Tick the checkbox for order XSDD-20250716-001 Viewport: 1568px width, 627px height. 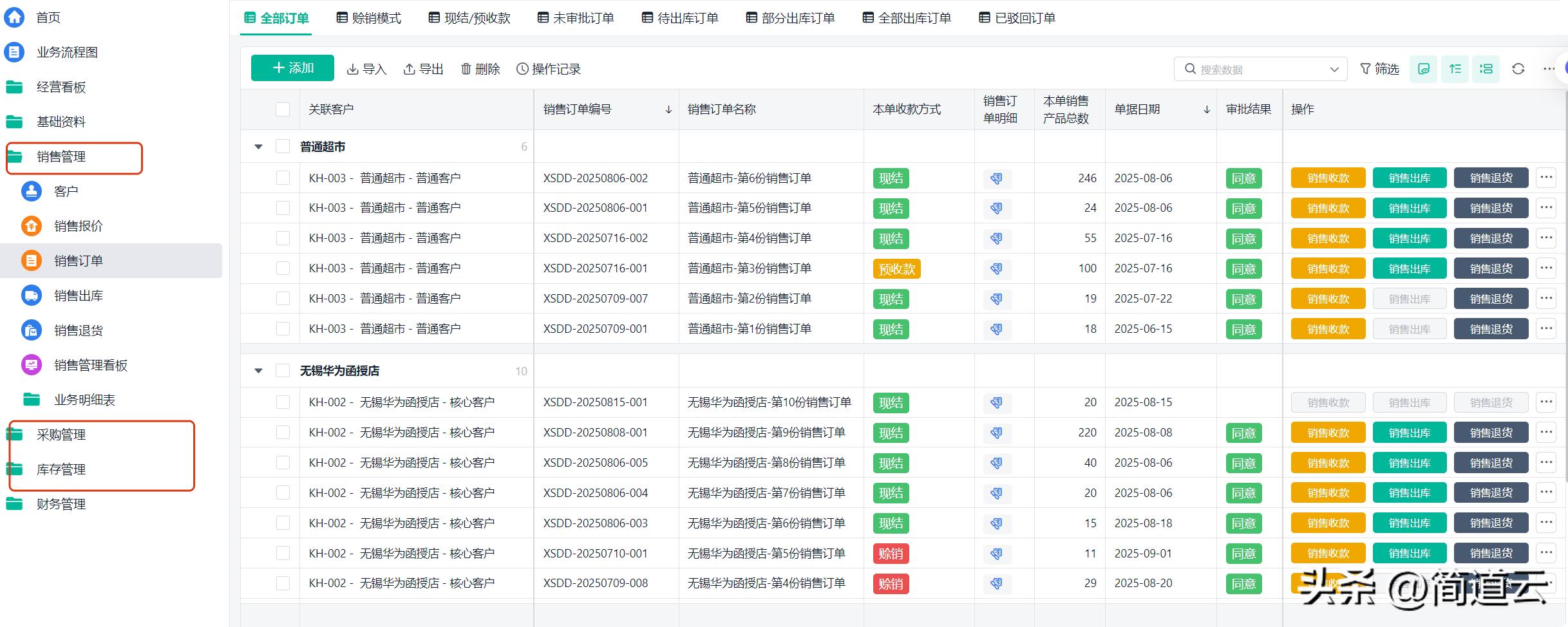pyautogui.click(x=283, y=268)
